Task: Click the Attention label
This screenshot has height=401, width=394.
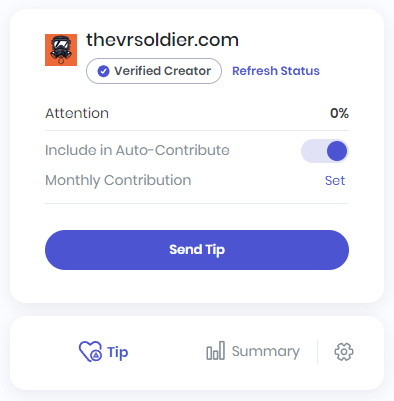Action: coord(77,113)
